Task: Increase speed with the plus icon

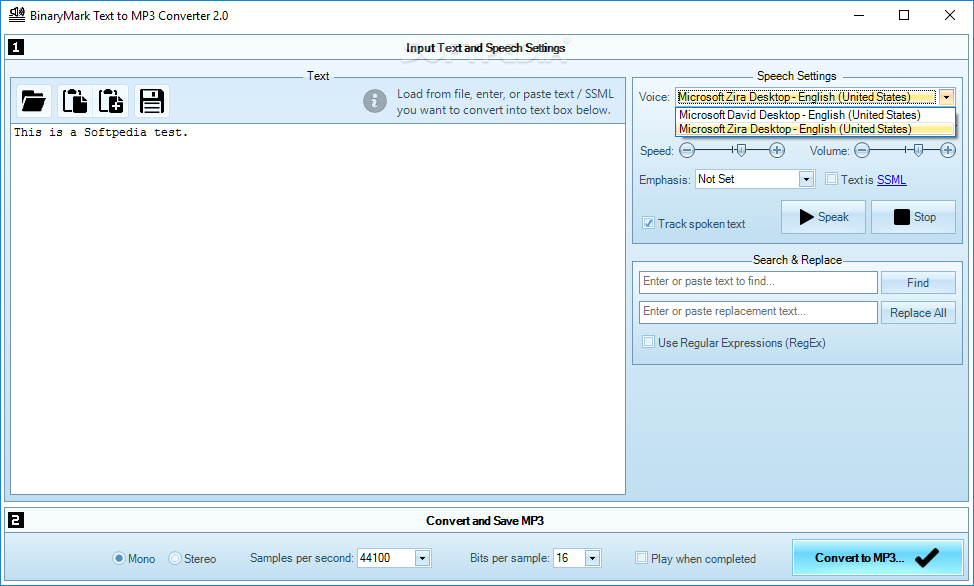Action: (x=776, y=150)
